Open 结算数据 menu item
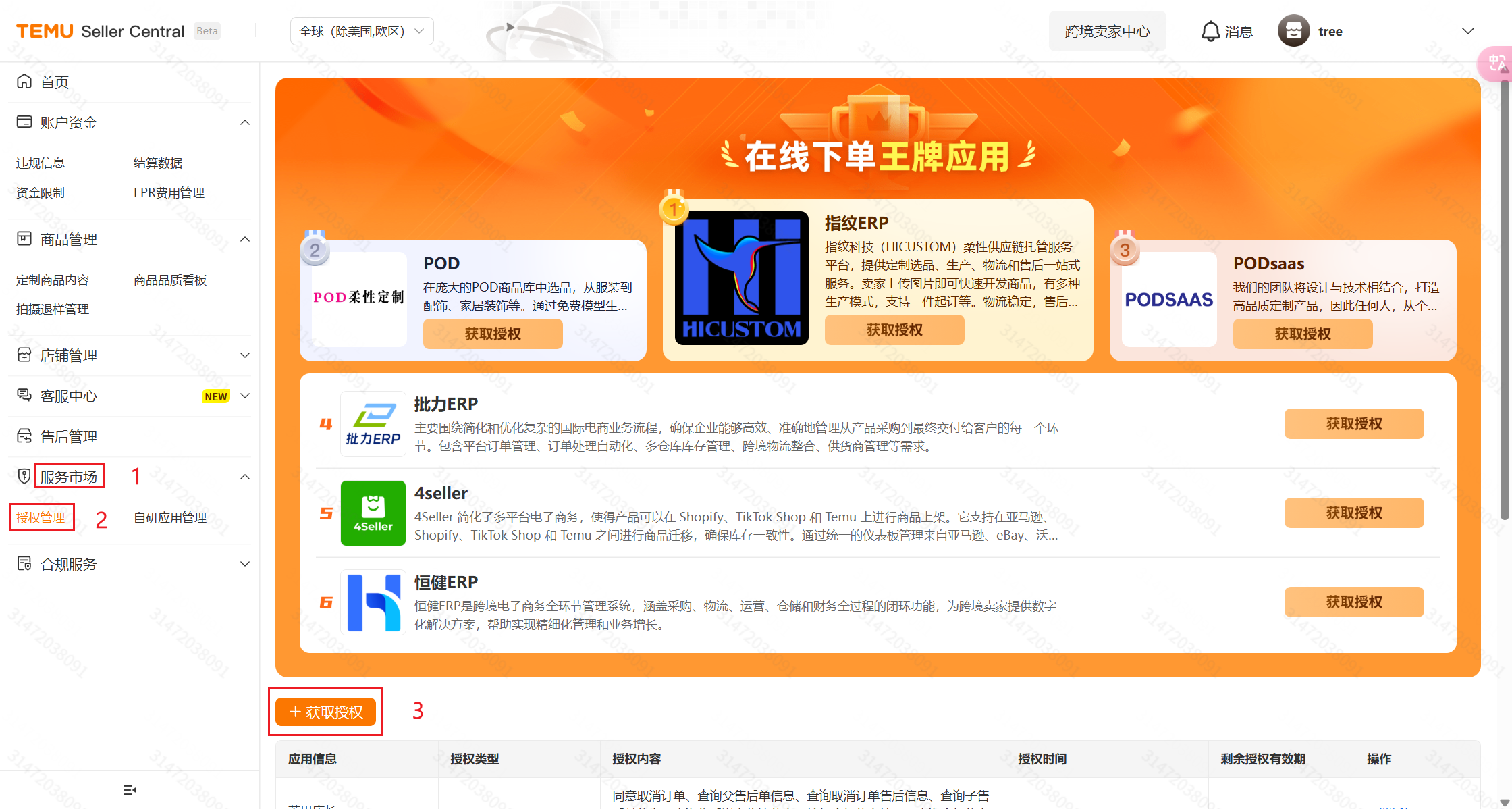Screen dimensions: 1512x809 (x=158, y=163)
